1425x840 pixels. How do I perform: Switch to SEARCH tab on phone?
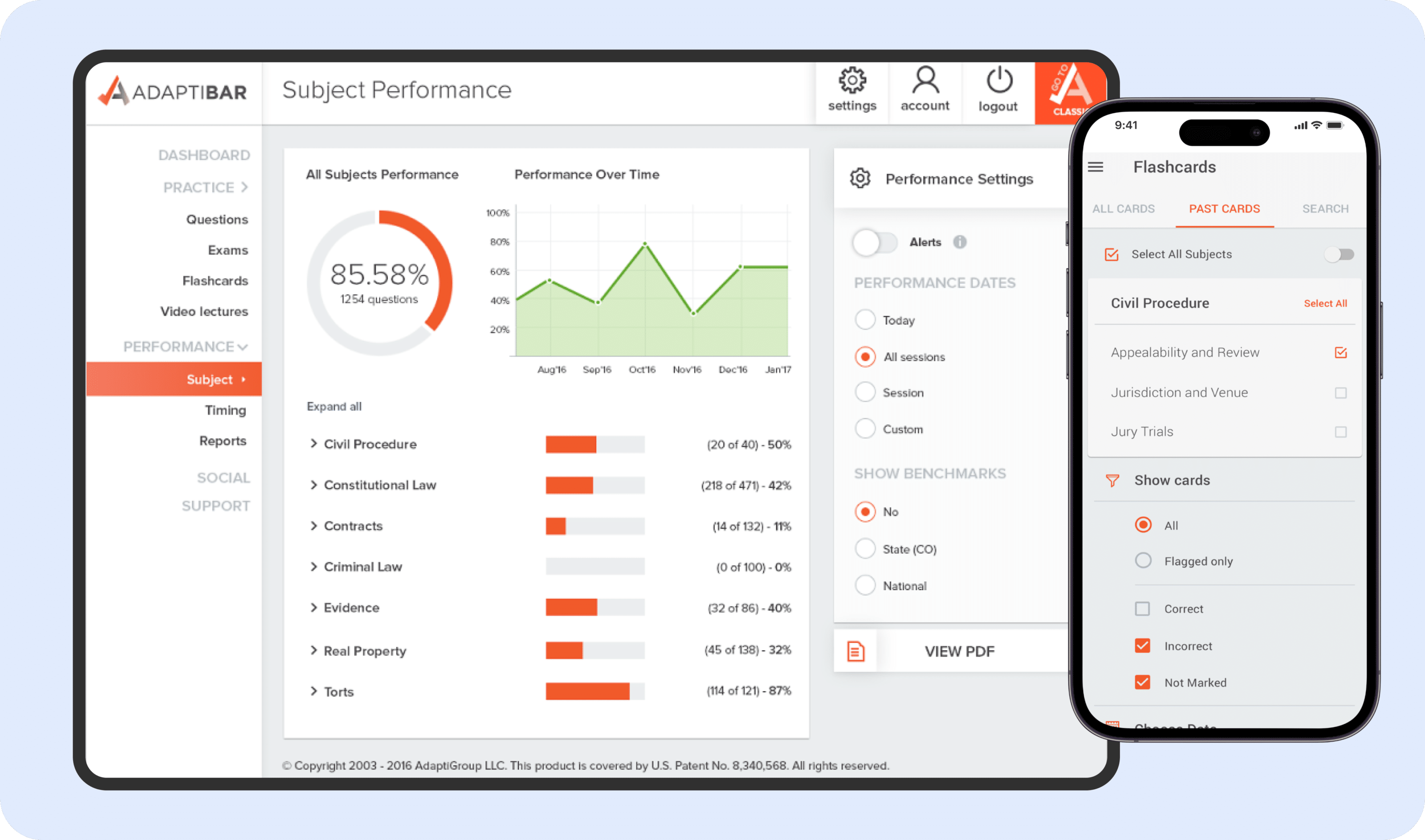click(1325, 209)
